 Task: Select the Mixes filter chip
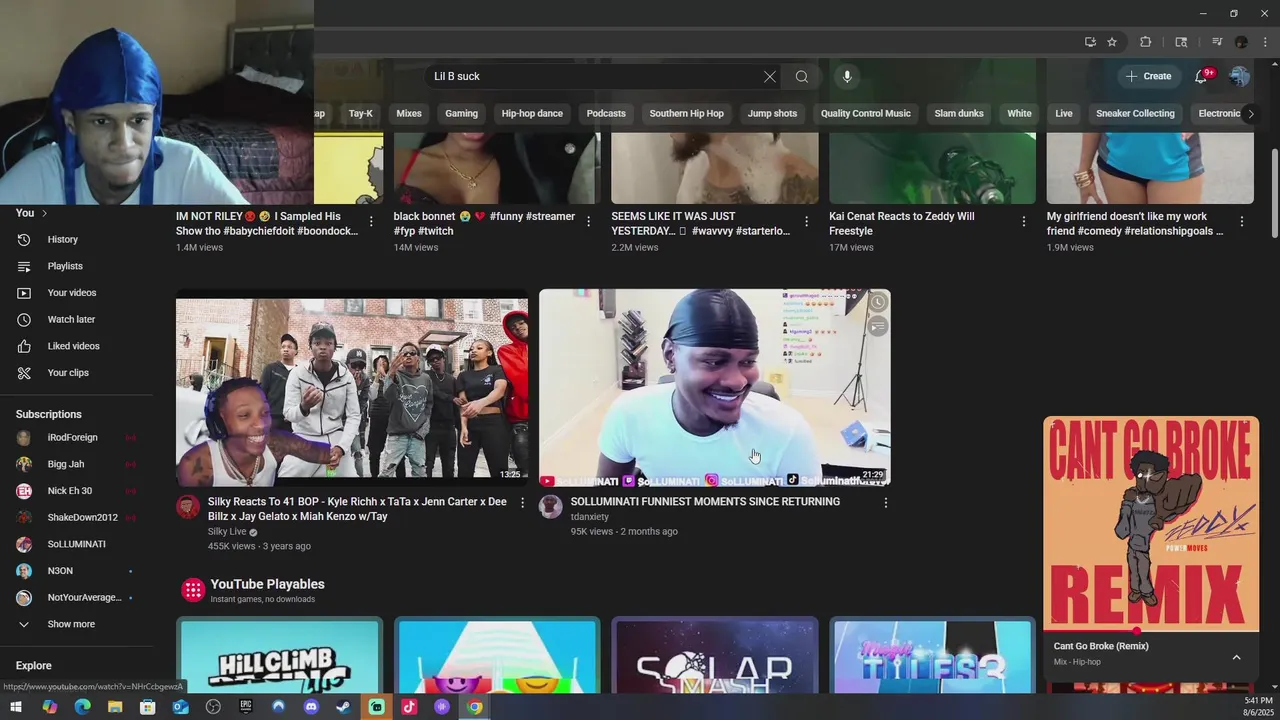pyautogui.click(x=409, y=113)
